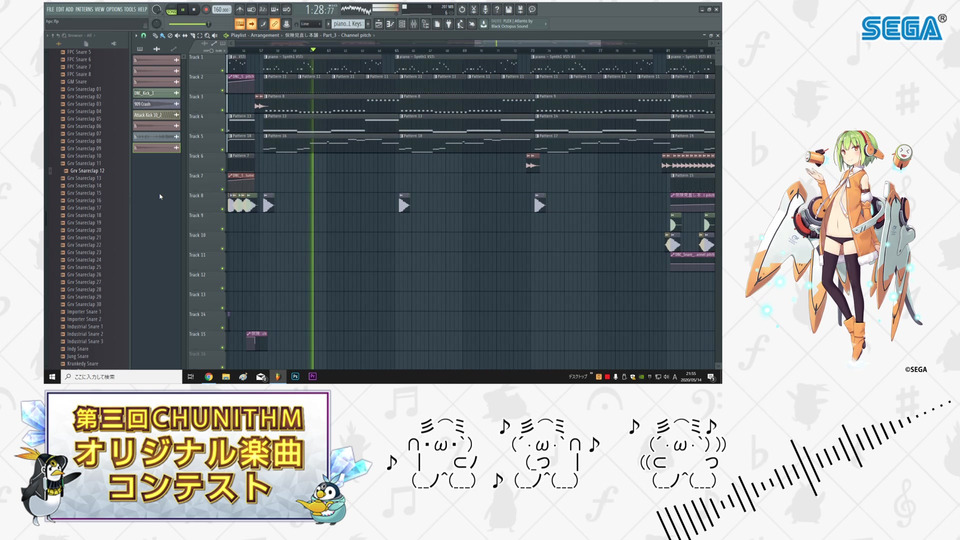Select Industrial Snare 1 in the browser
Image resolution: width=960 pixels, height=540 pixels.
pos(84,326)
